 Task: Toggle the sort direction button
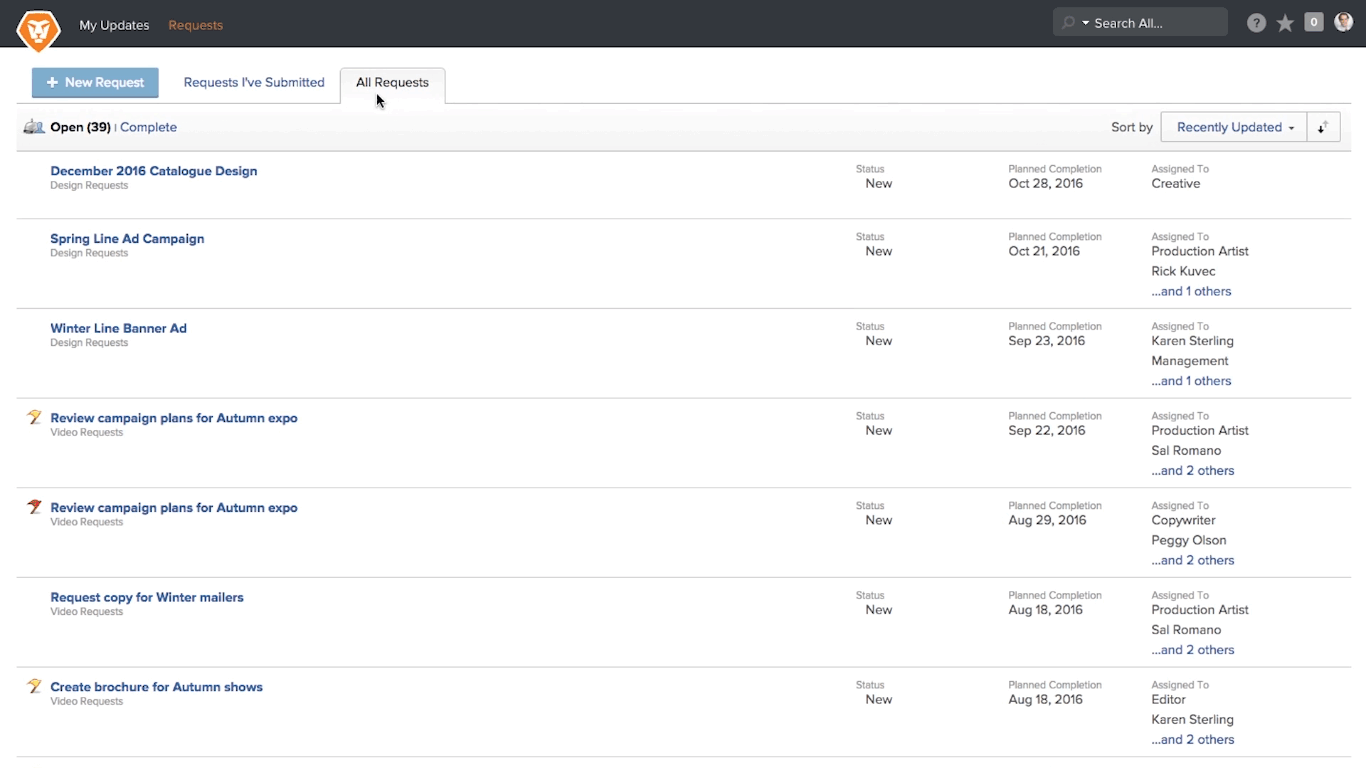tap(1323, 127)
